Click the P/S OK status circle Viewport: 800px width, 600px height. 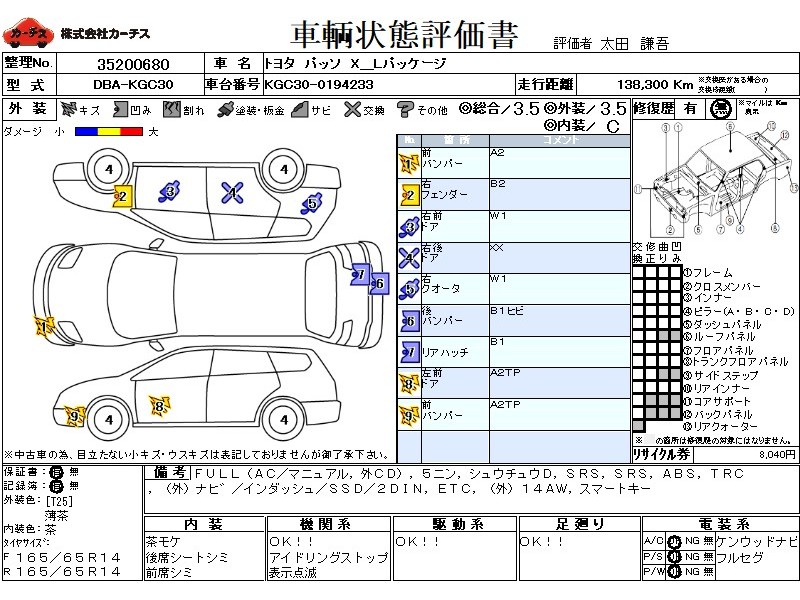coord(674,557)
